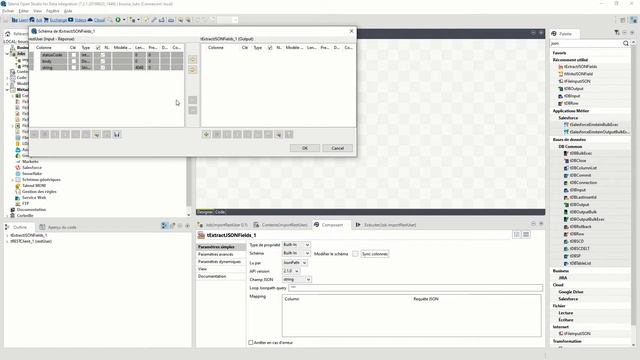Open Champ JSON dropdown
640x360 pixels.
pyautogui.click(x=297, y=280)
